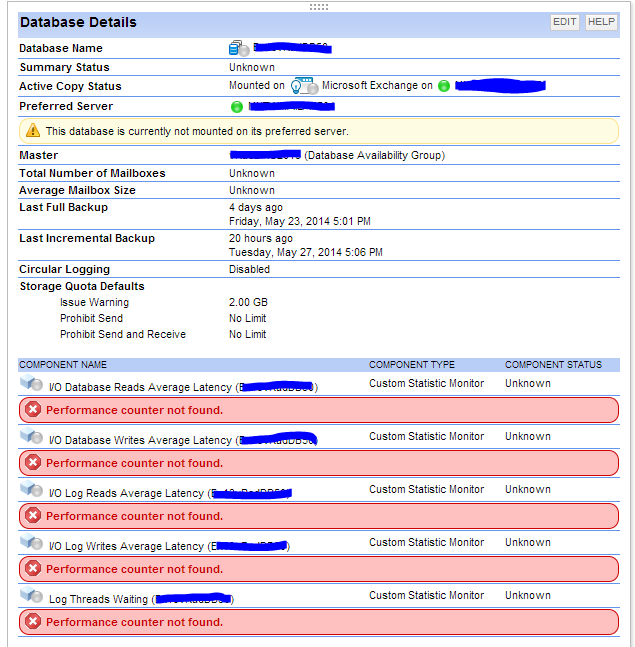Click error icon under I/O Log Writes
Viewport: 635px width, 647px height.
click(x=33, y=569)
